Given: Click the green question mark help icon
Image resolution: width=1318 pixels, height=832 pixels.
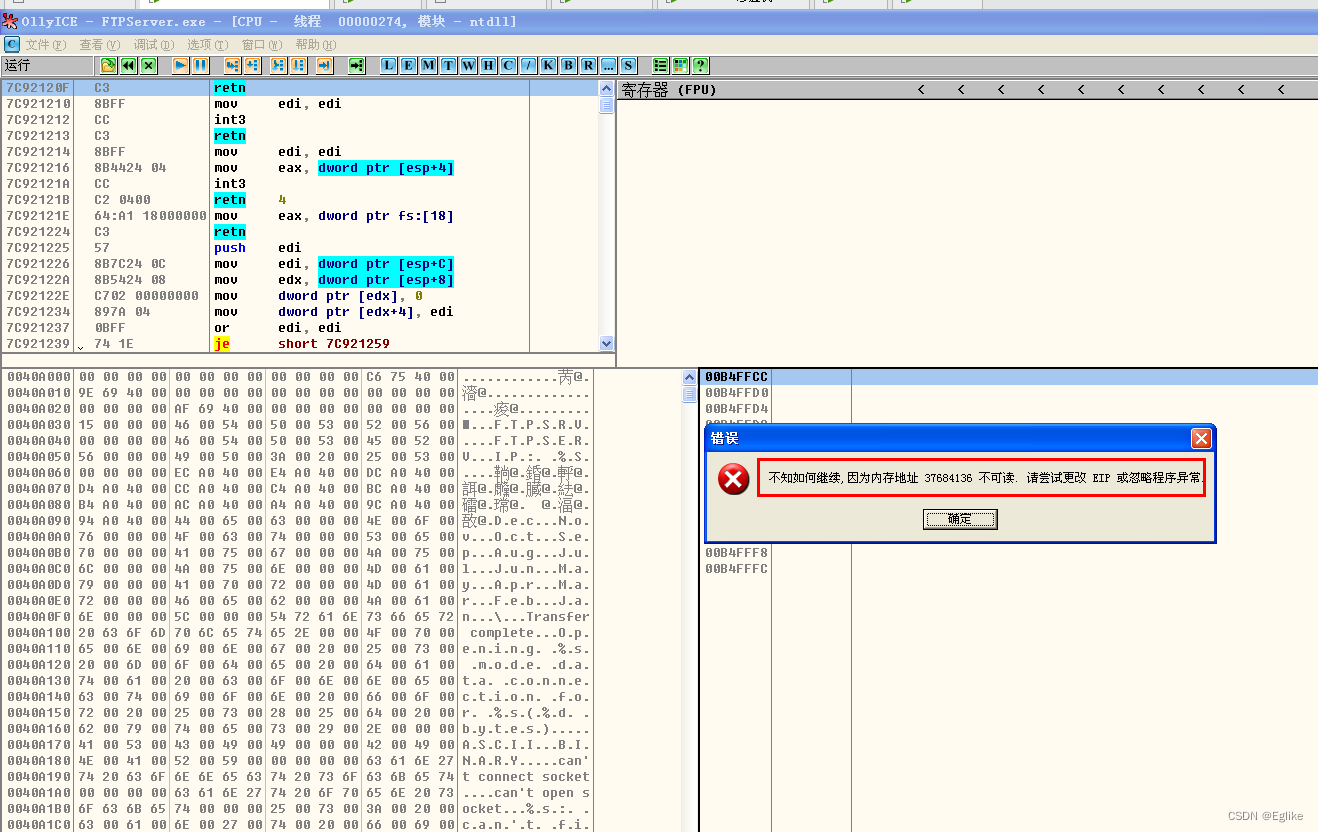Looking at the screenshot, I should tap(700, 65).
